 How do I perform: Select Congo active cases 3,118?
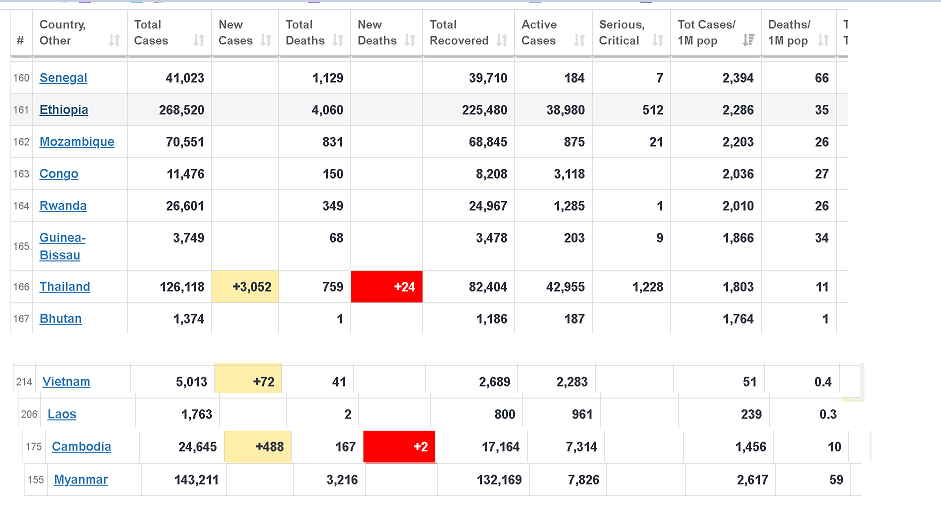point(569,174)
